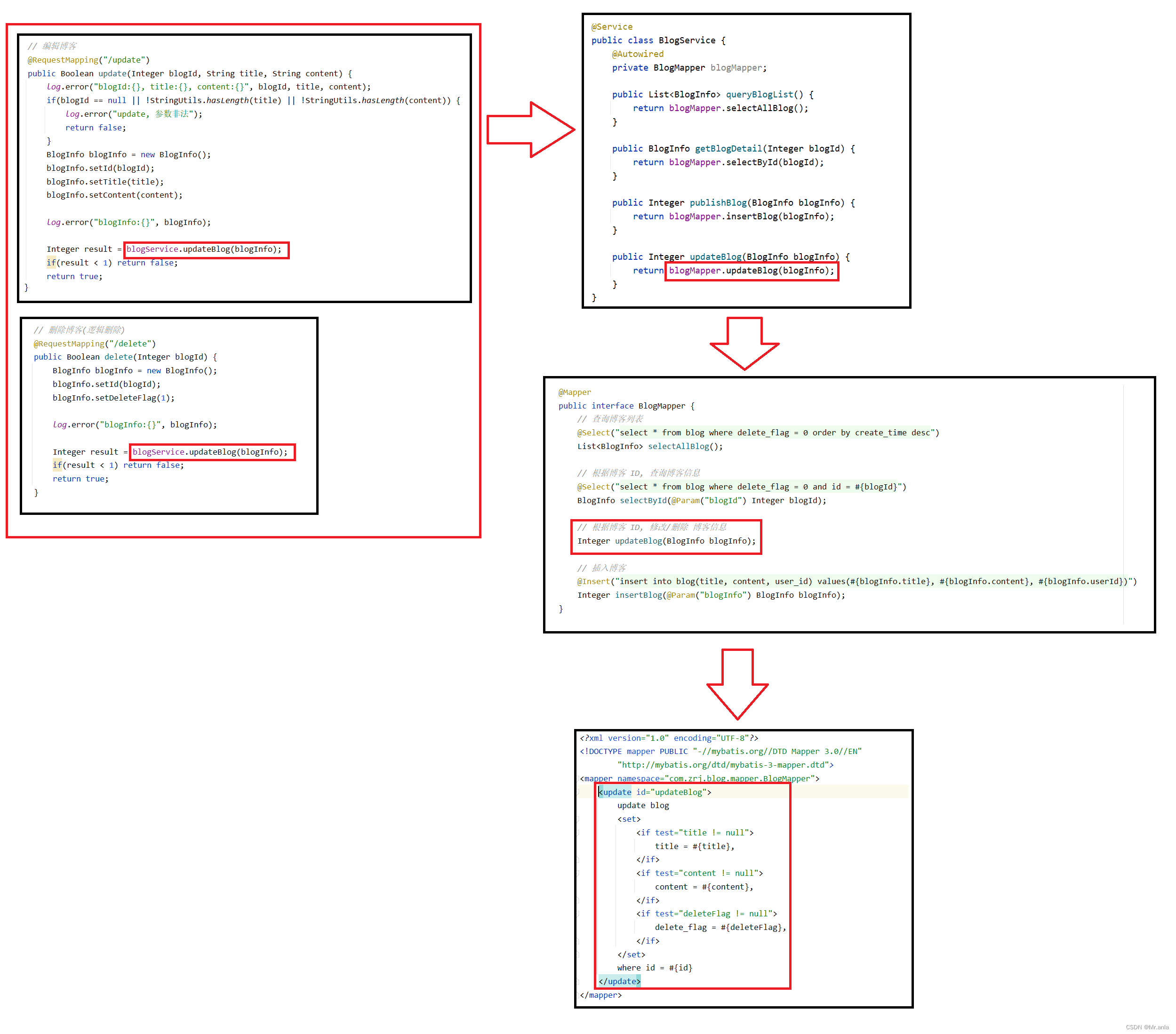Image resolution: width=1176 pixels, height=1034 pixels.
Task: Click the '// 根据博客 ID, 查询博客信息' comment
Action: (x=639, y=473)
